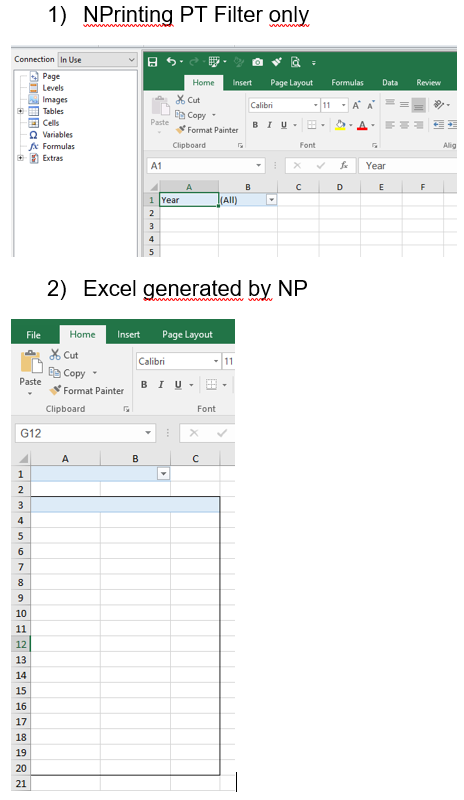
Task: Click camera icon in template editor quick toolbar
Action: coord(258,62)
